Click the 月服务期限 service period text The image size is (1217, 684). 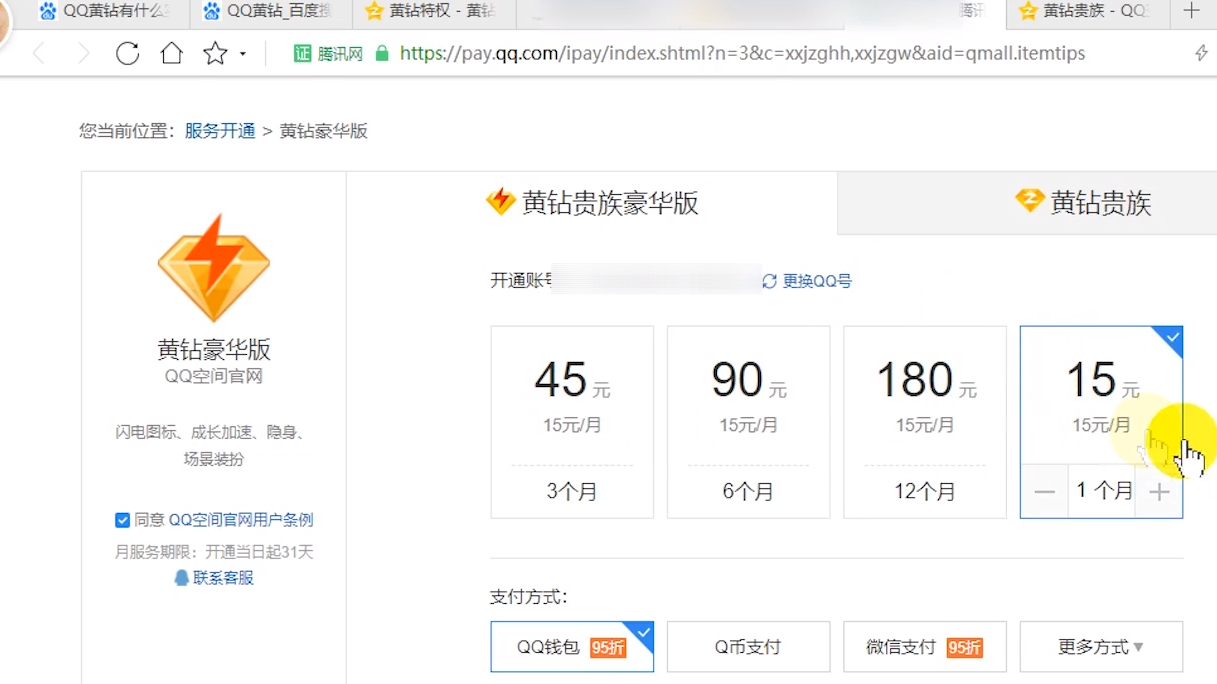[x=214, y=552]
